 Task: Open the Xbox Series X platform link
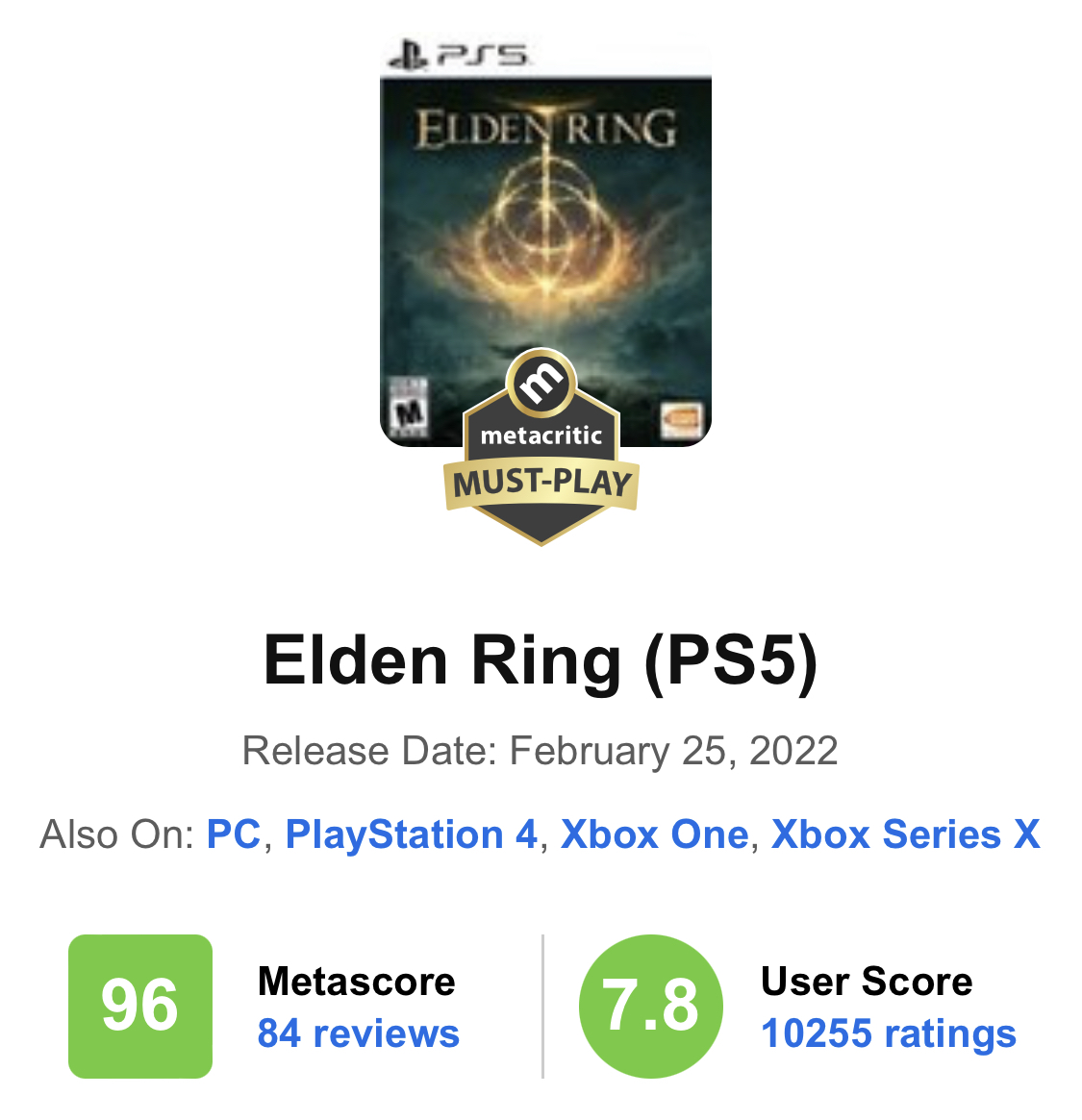coord(905,834)
